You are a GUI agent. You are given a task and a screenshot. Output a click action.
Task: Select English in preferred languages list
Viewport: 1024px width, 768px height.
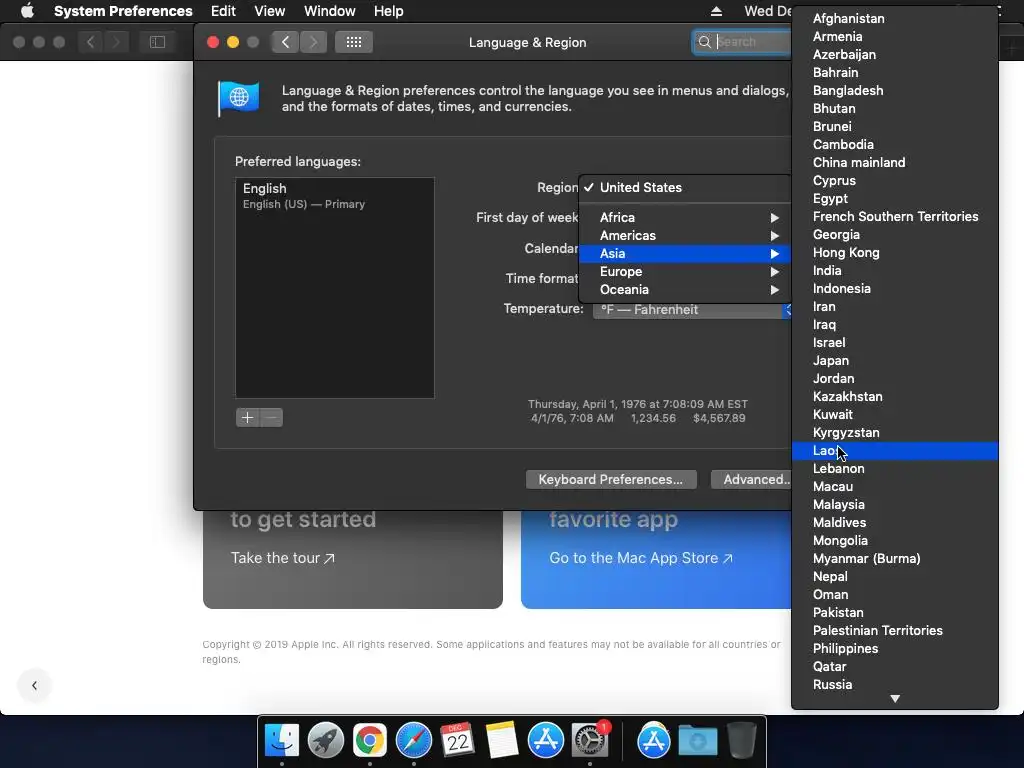tap(334, 195)
